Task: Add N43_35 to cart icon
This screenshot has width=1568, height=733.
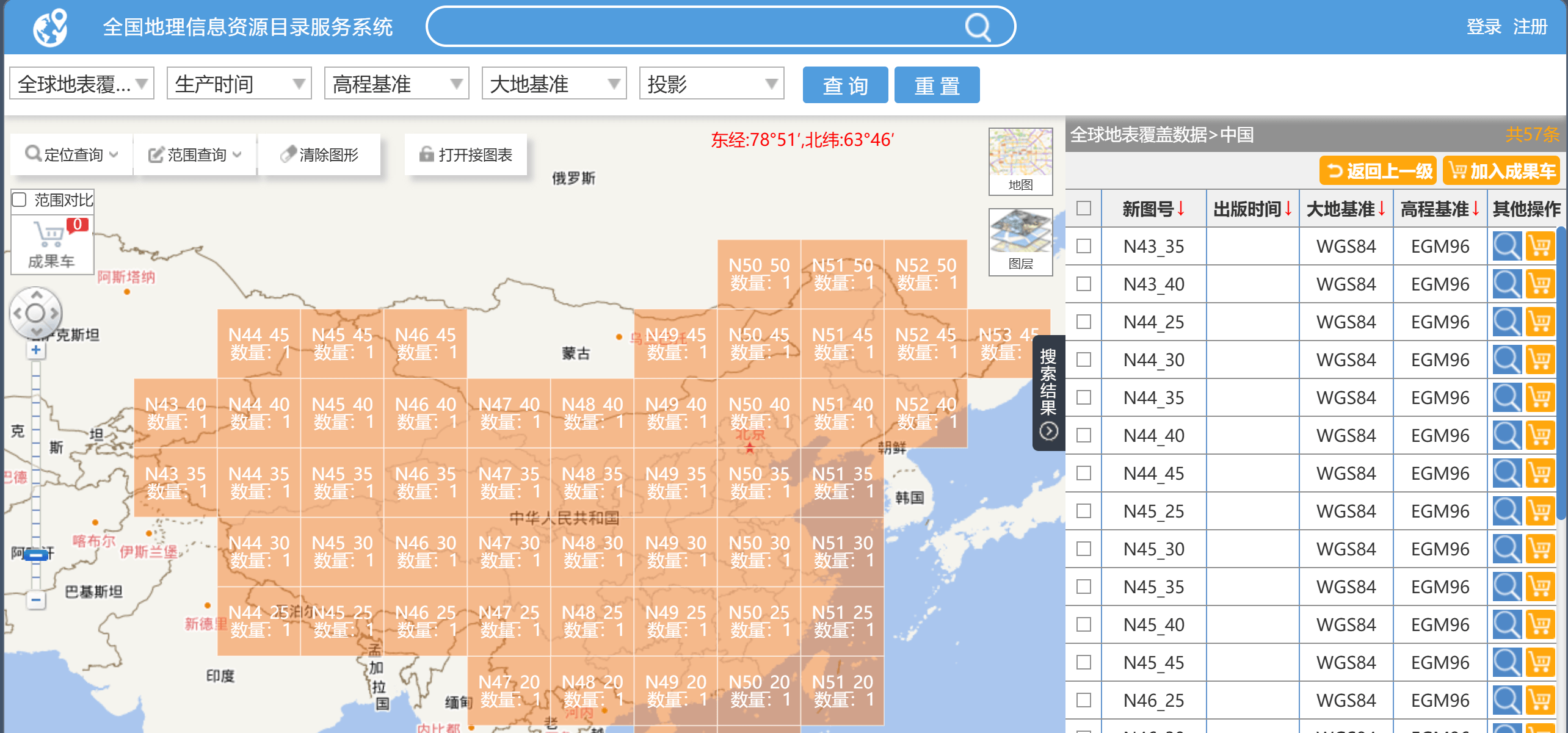Action: (x=1540, y=246)
